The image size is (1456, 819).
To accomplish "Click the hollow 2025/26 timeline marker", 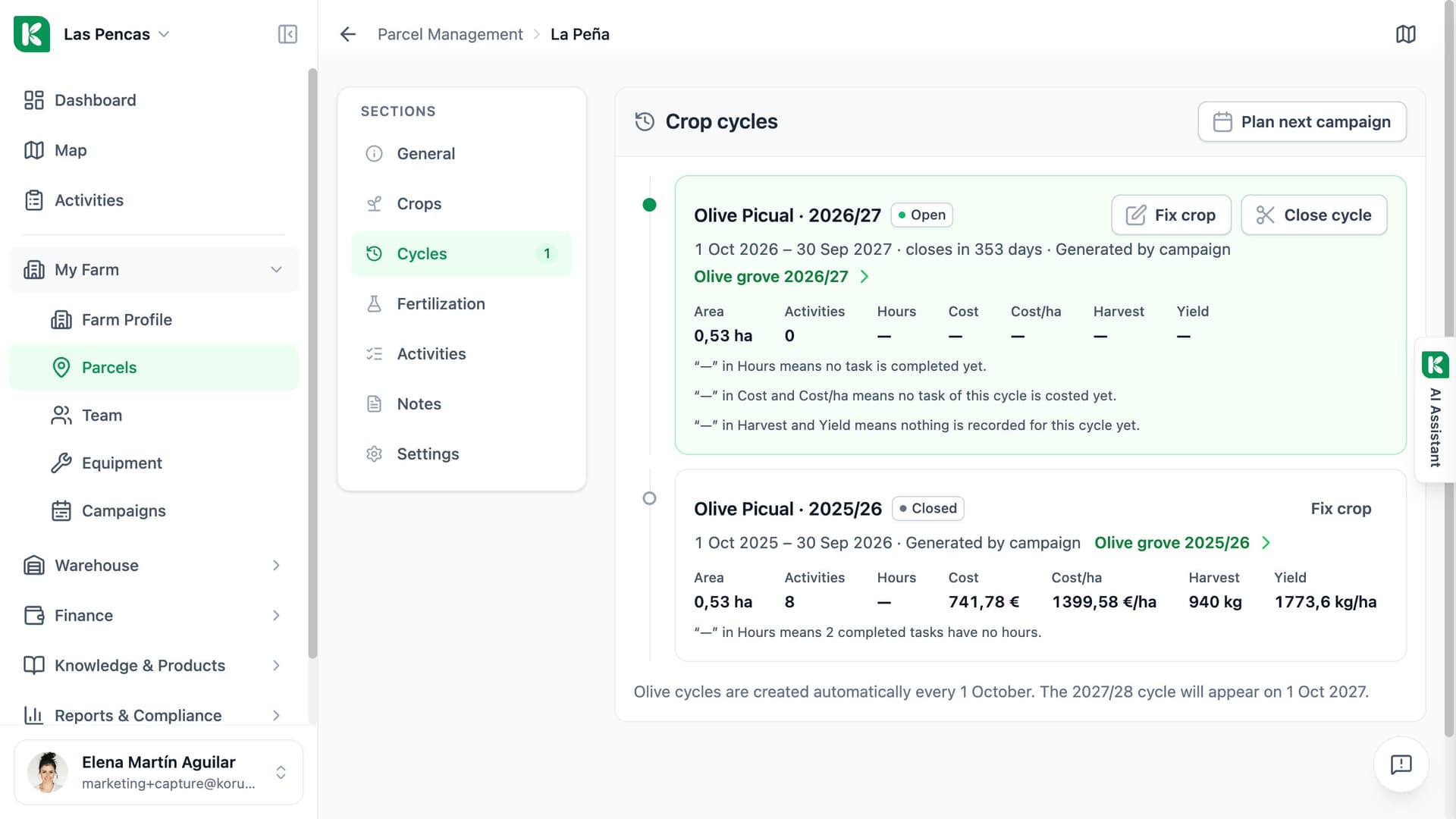I will [x=649, y=498].
